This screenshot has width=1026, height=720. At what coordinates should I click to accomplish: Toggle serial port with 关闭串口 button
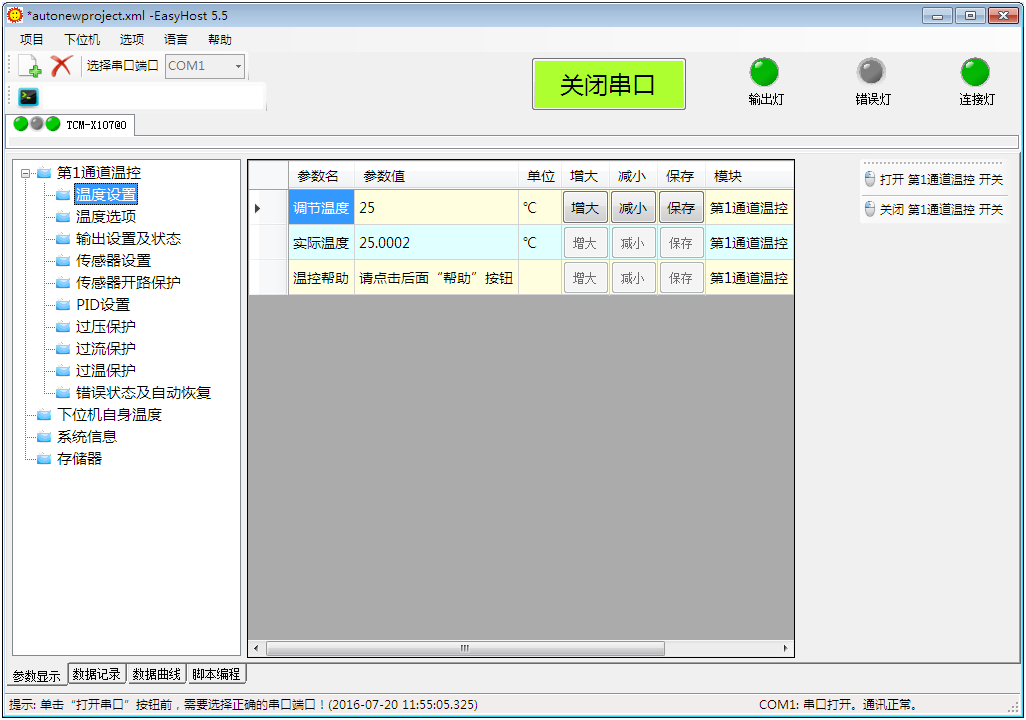[608, 84]
